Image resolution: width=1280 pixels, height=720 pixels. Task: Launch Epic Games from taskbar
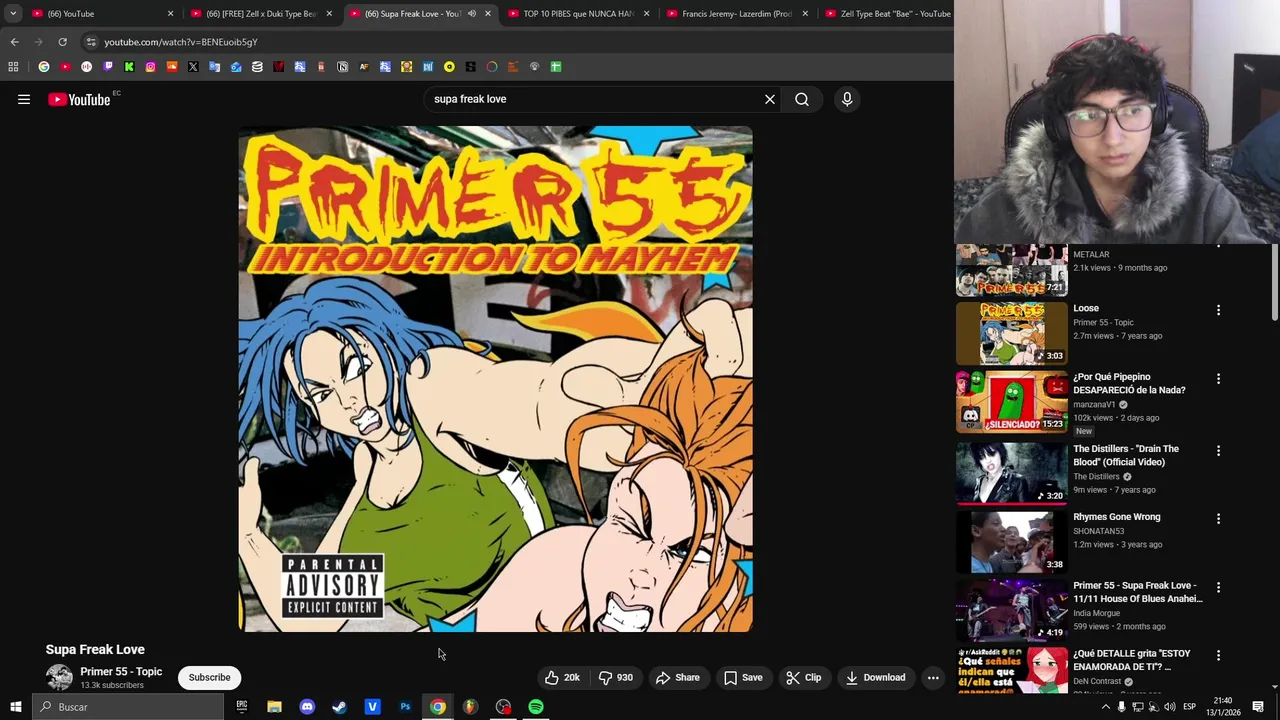pos(242,707)
